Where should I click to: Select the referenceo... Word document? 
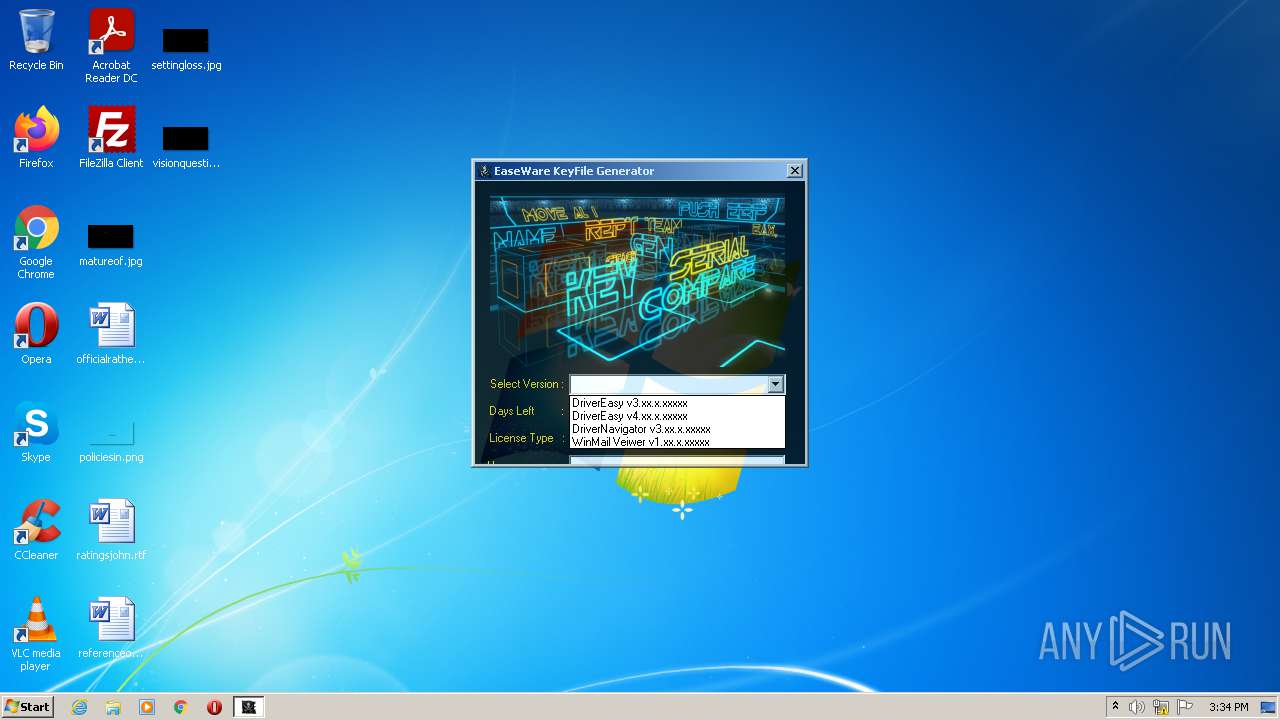pyautogui.click(x=111, y=628)
